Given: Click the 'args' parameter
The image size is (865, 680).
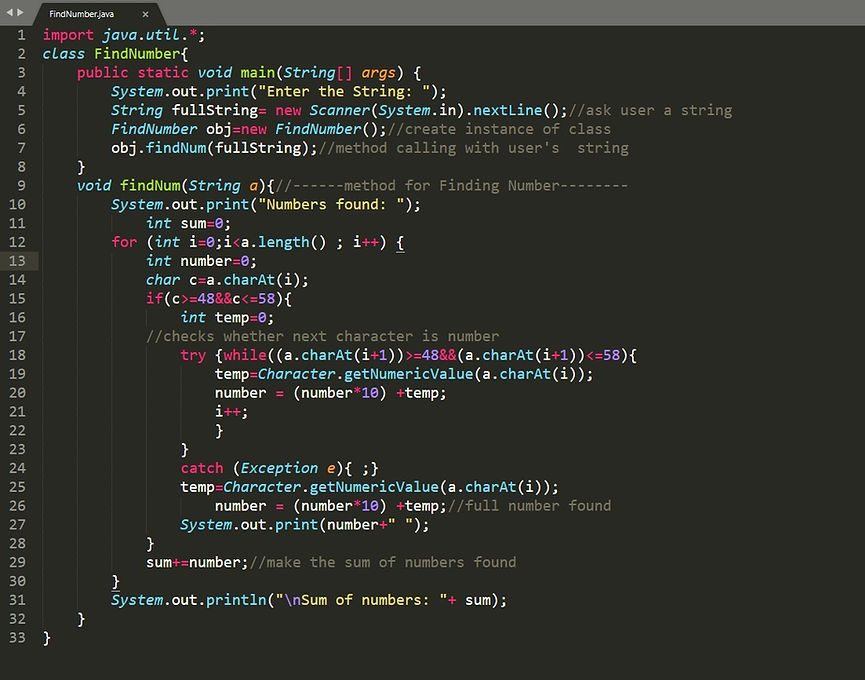Looking at the screenshot, I should tap(378, 73).
